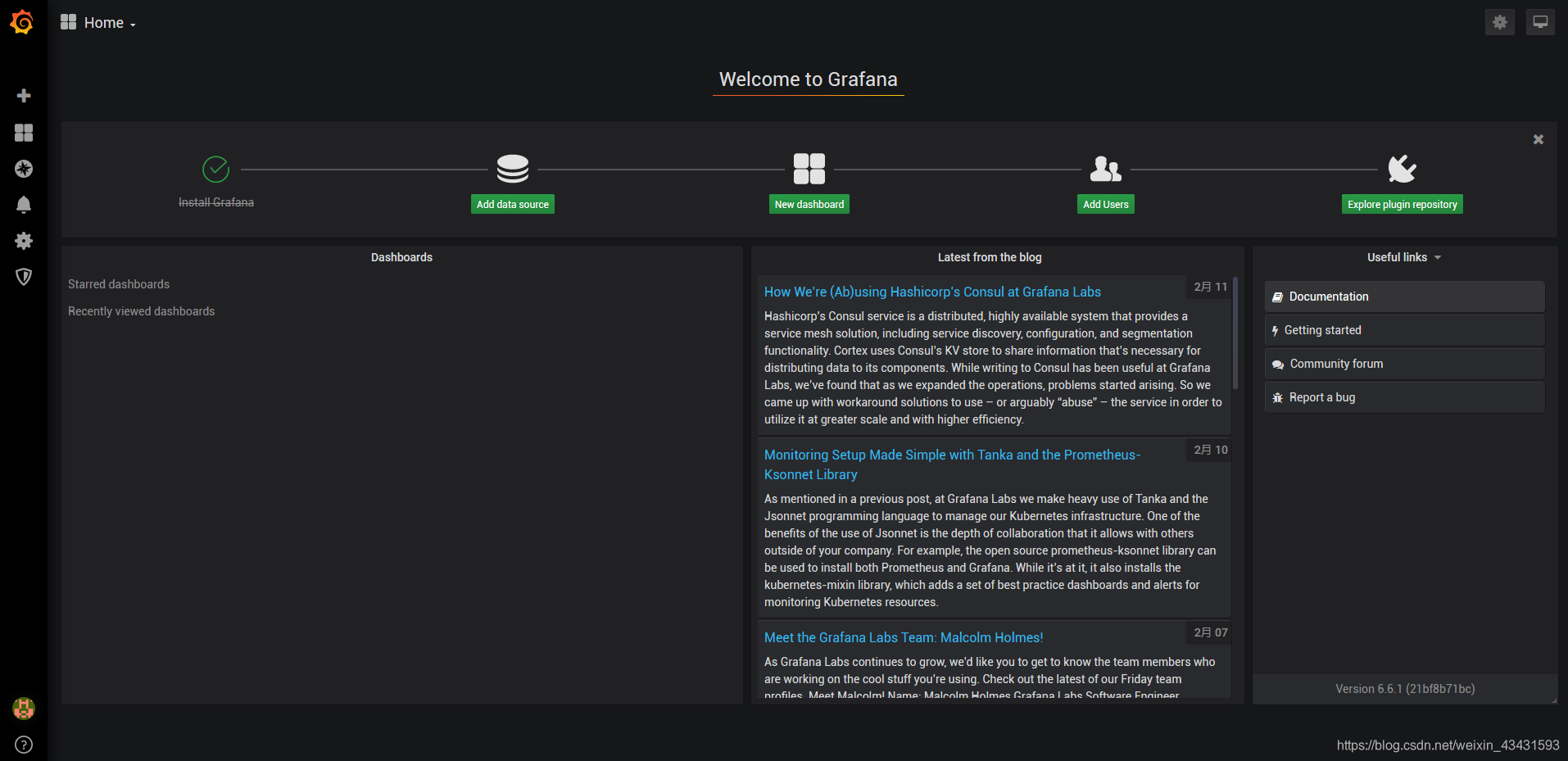This screenshot has height=761, width=1568.
Task: Click the four-square new dashboard icon
Action: pos(809,169)
